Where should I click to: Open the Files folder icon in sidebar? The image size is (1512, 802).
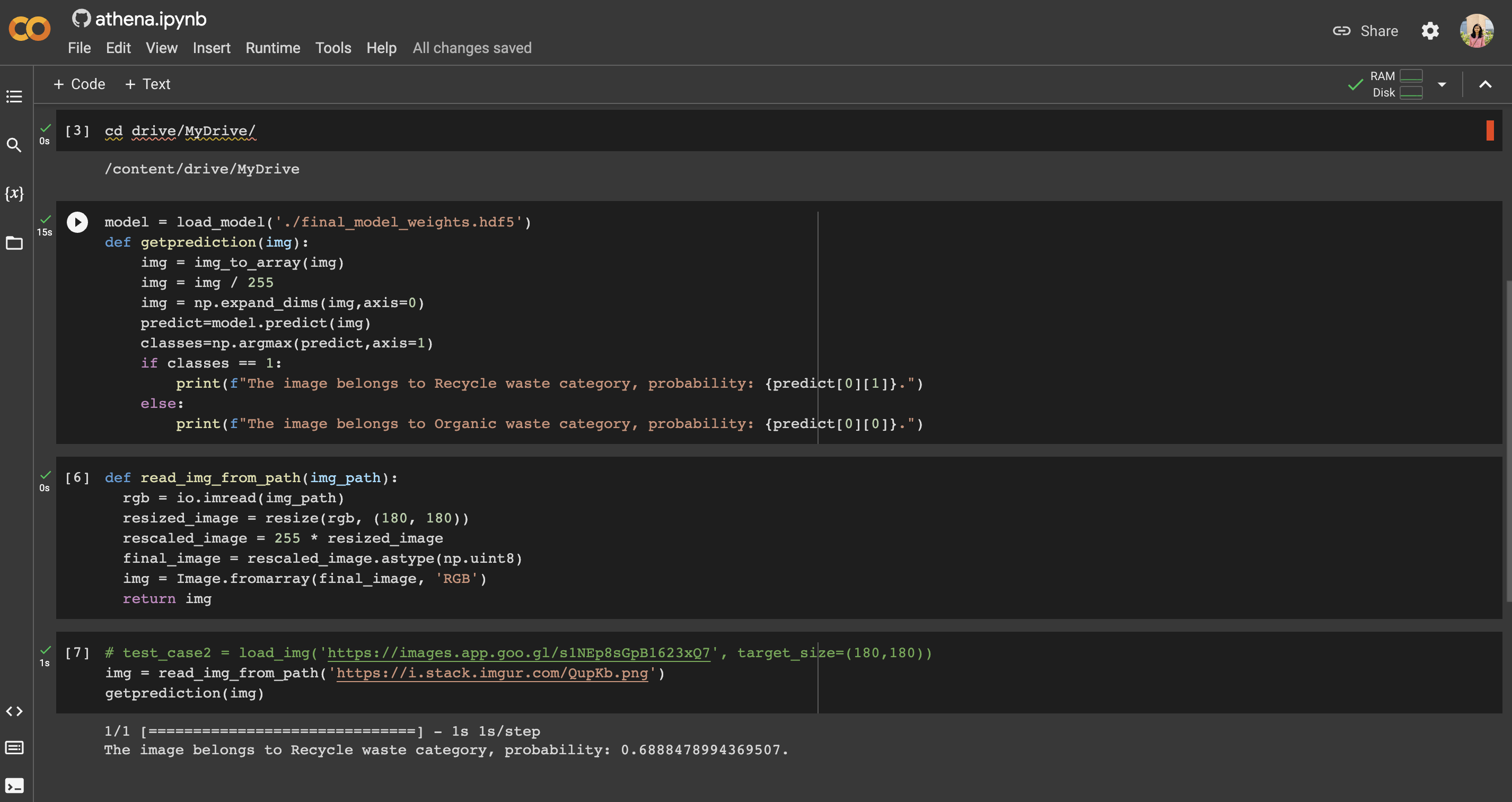14,242
